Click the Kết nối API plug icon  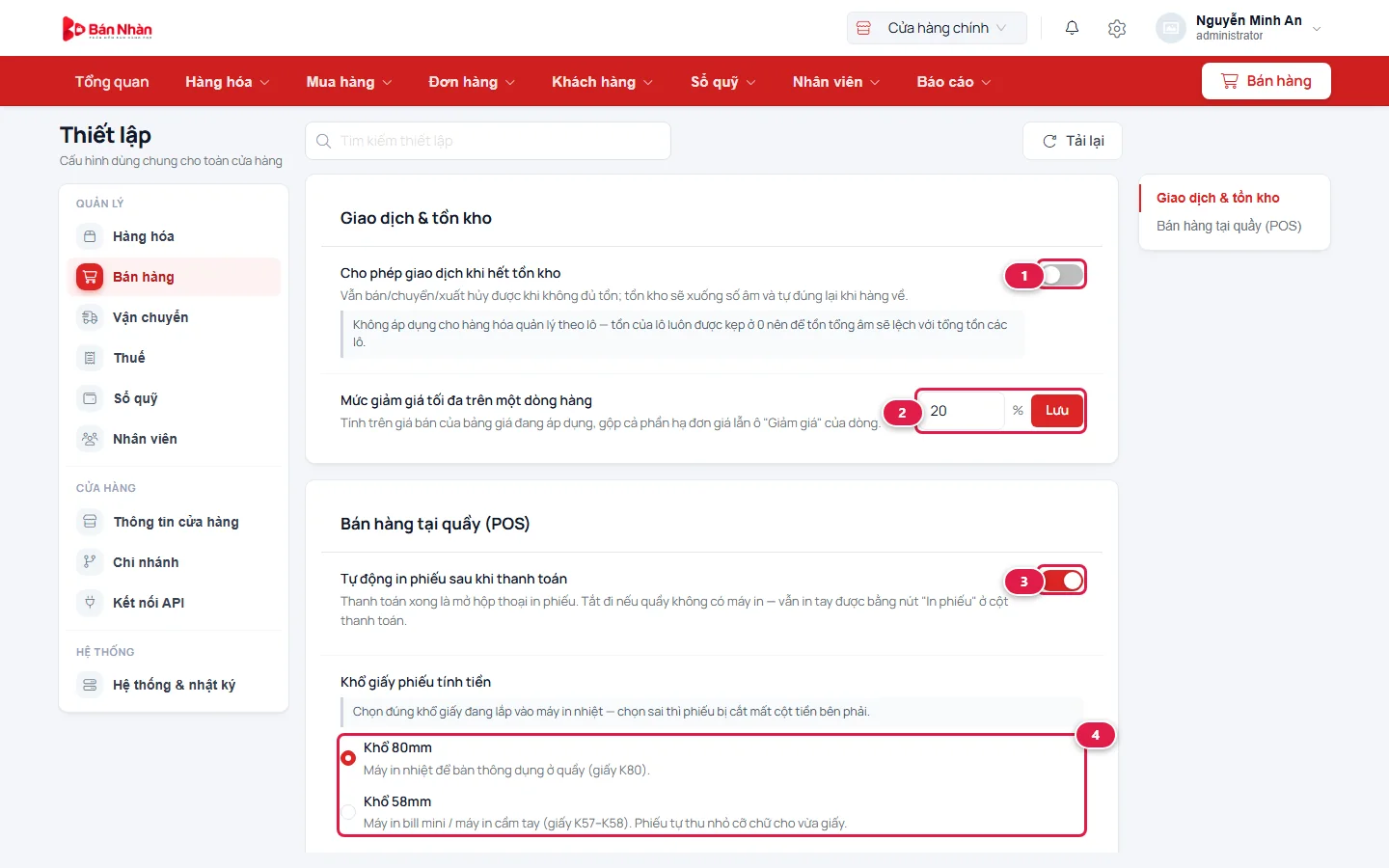click(90, 603)
